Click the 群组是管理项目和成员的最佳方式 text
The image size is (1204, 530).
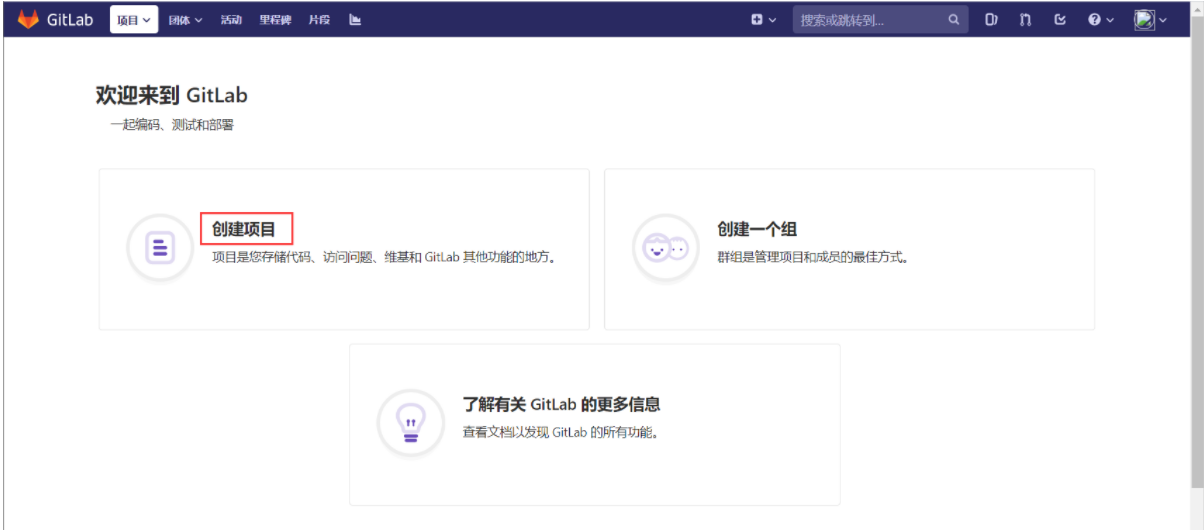(x=814, y=257)
